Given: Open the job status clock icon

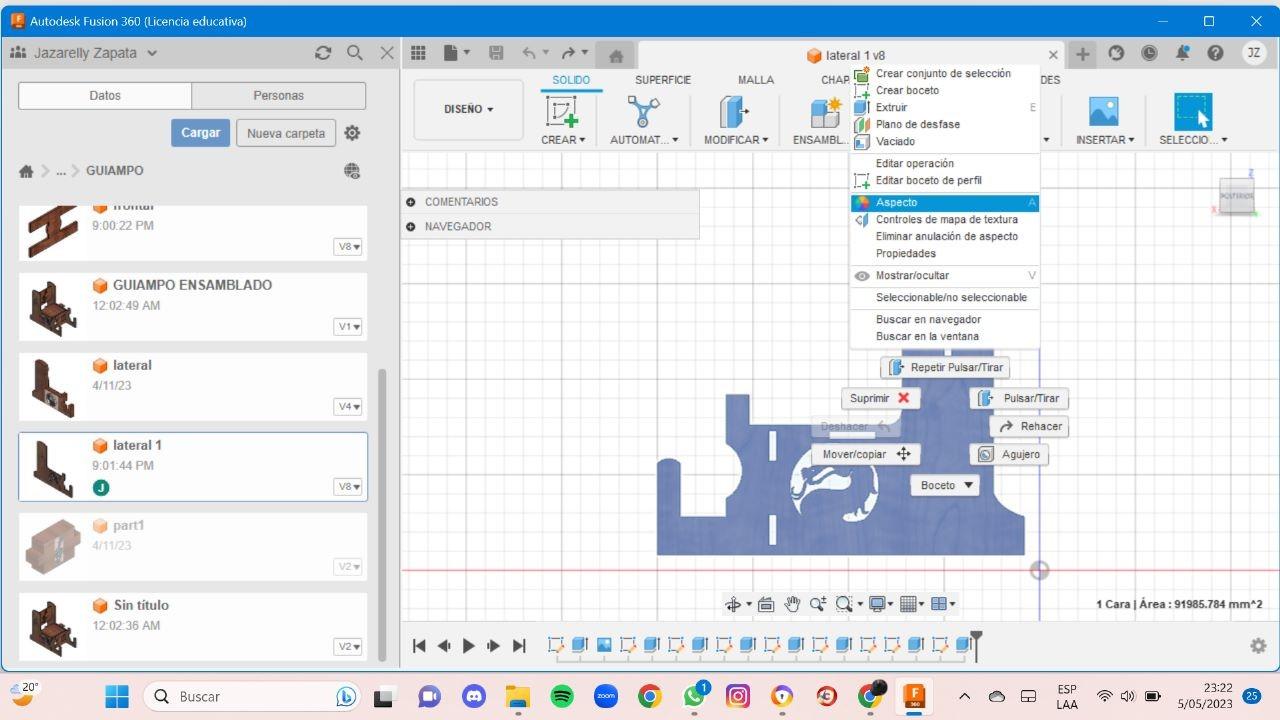Looking at the screenshot, I should [1149, 54].
